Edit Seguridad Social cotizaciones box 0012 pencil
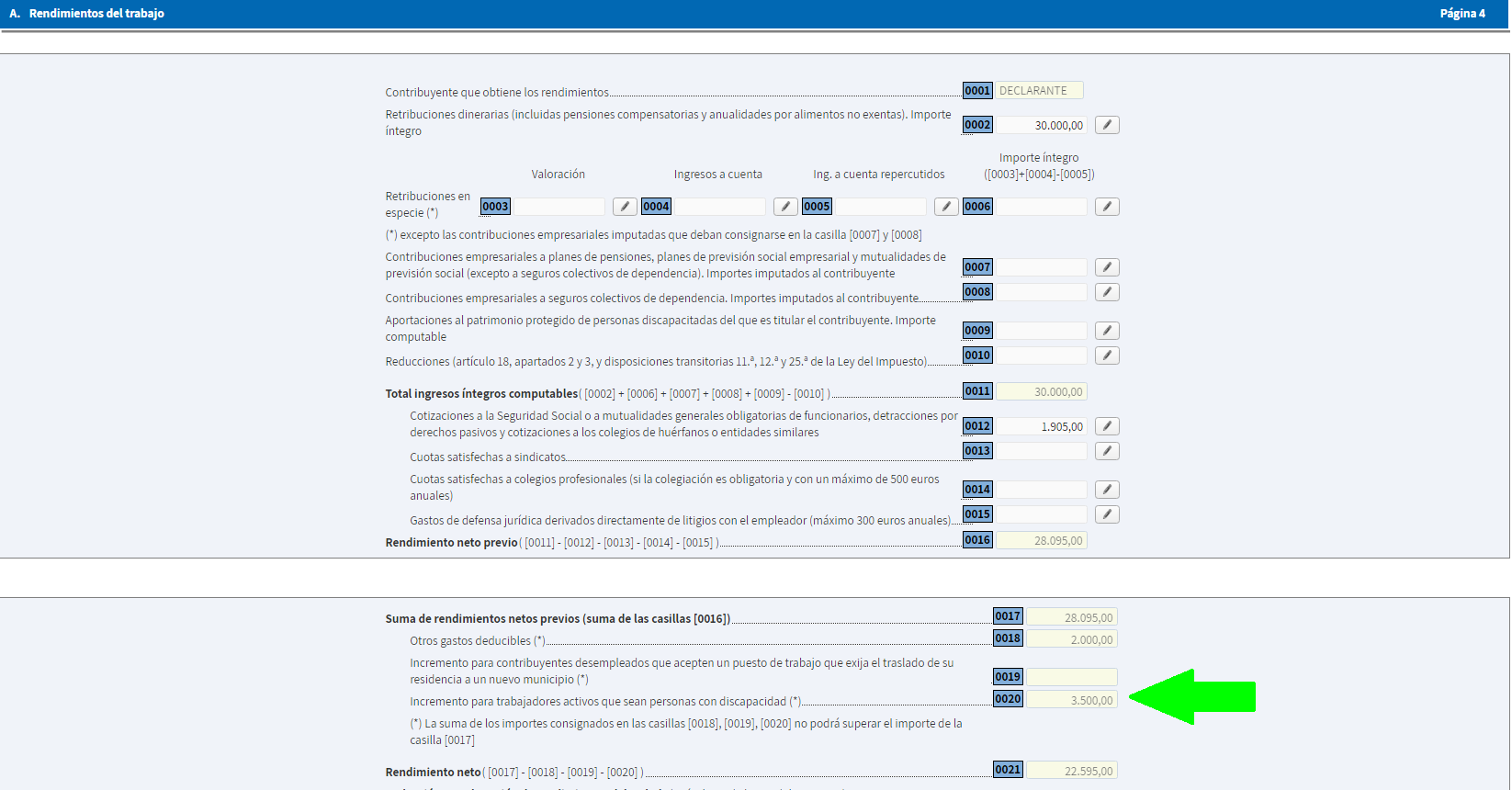1512x790 pixels. click(1107, 426)
